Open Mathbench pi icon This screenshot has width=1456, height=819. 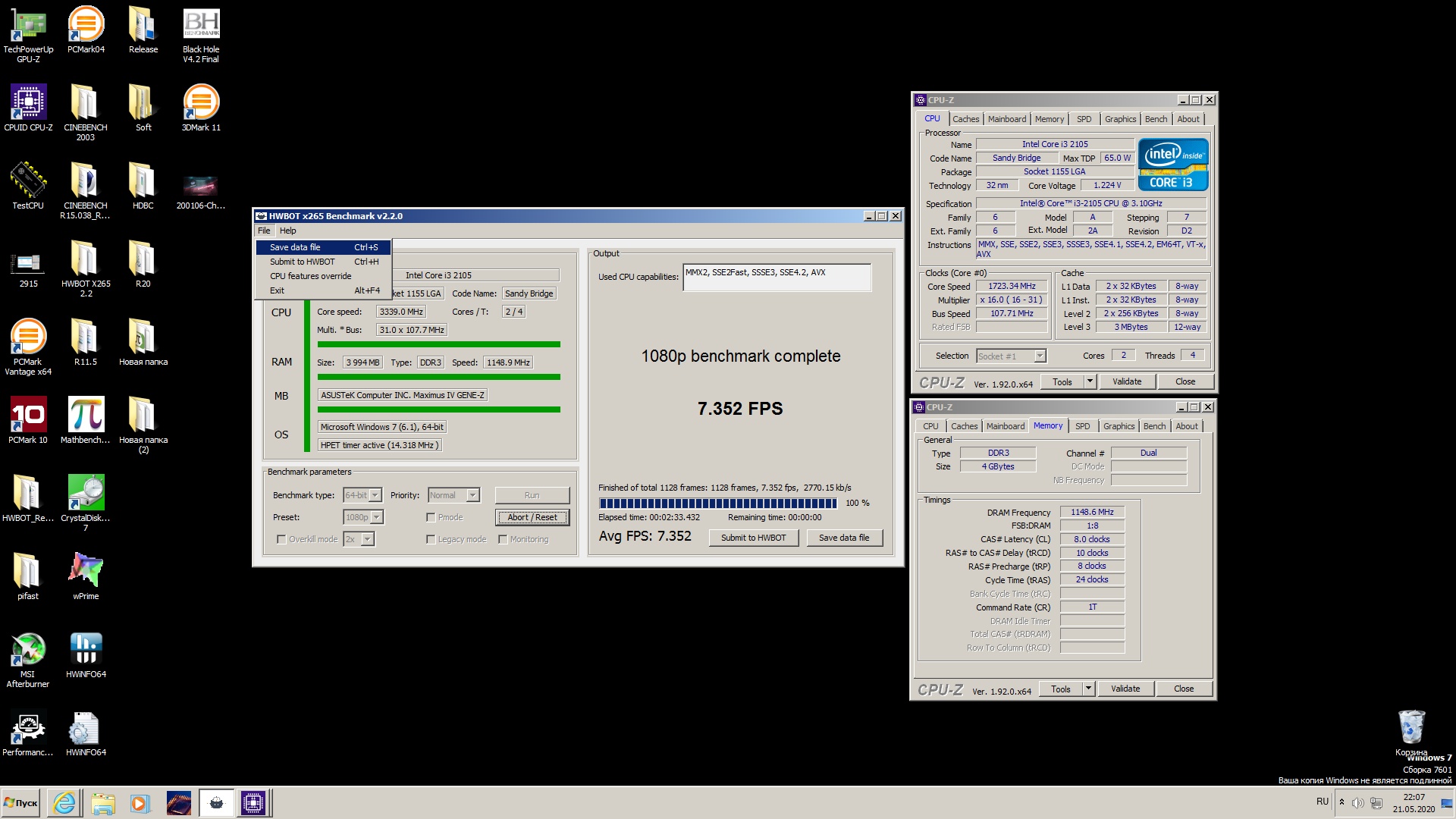[86, 420]
